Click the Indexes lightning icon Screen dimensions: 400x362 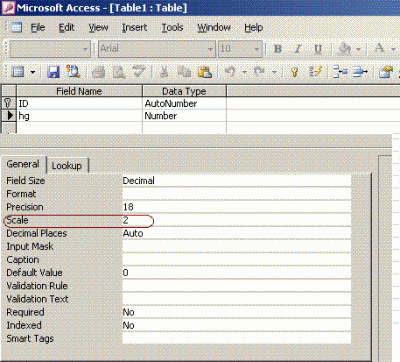[x=315, y=72]
